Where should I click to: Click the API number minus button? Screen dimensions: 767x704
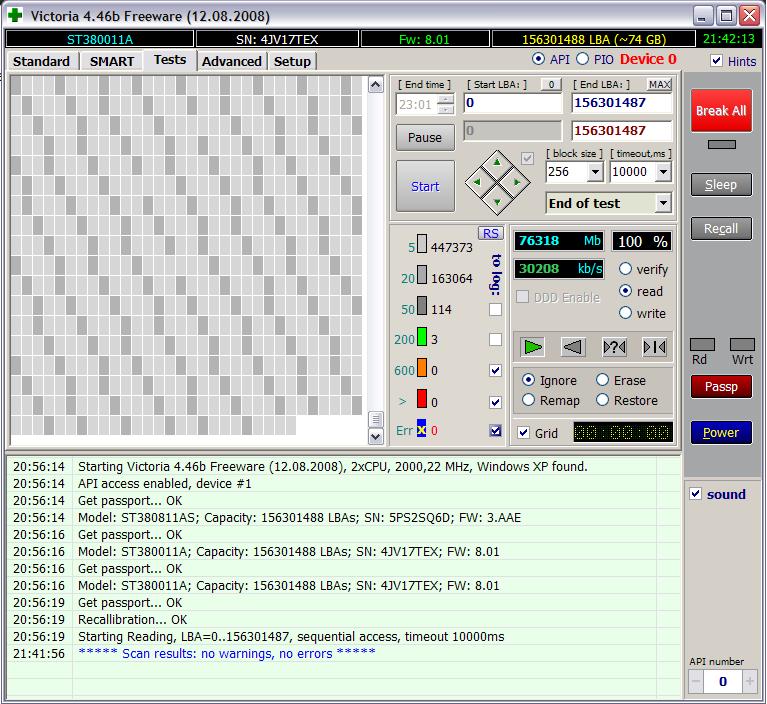point(696,681)
